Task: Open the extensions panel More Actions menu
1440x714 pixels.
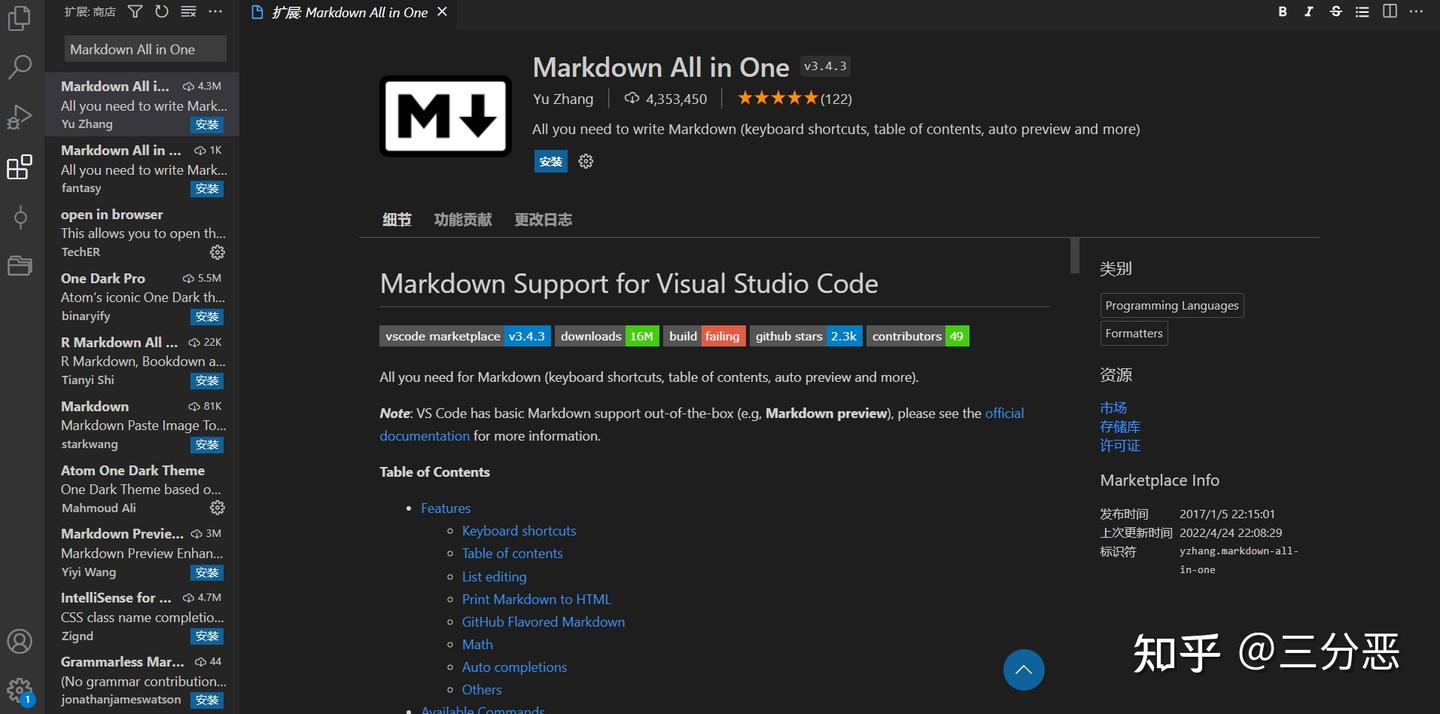Action: tap(215, 11)
